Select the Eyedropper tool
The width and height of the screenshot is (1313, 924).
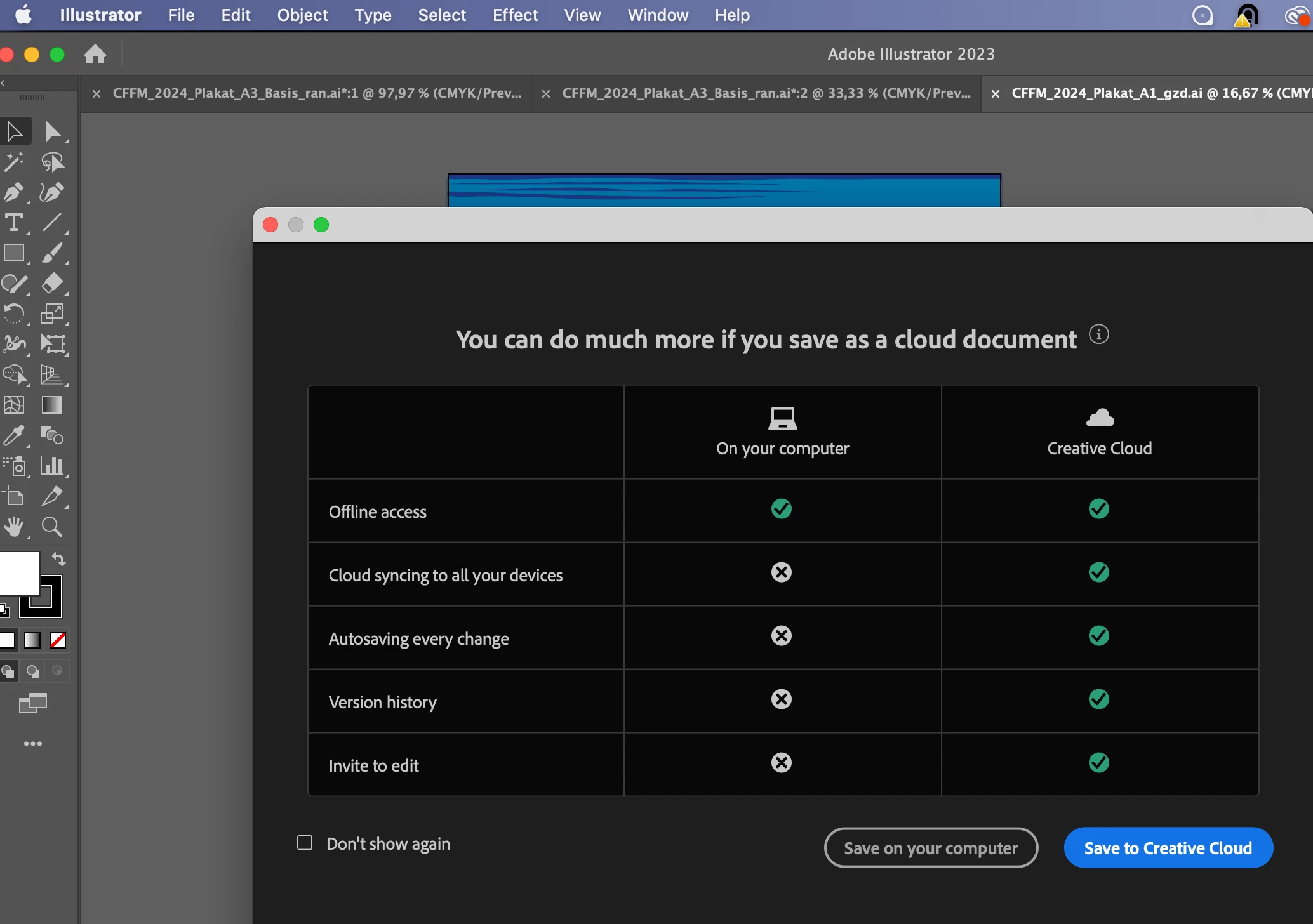pyautogui.click(x=14, y=436)
